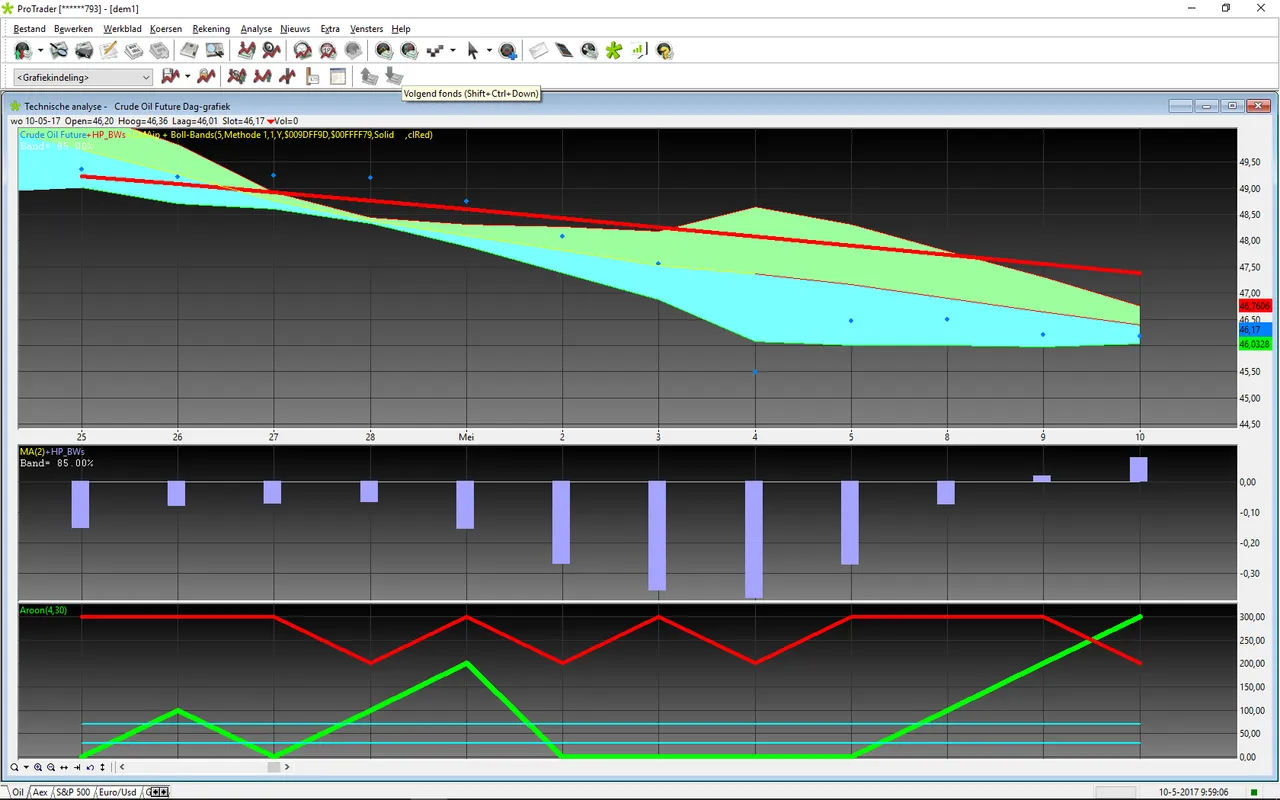Click the envelope messages icon
This screenshot has width=1280, height=800.
pos(539,50)
